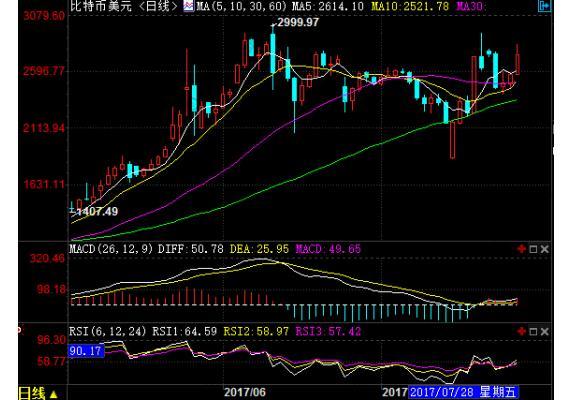
Task: Click the MA(5,10,30,60) parameters label
Action: [241, 6]
